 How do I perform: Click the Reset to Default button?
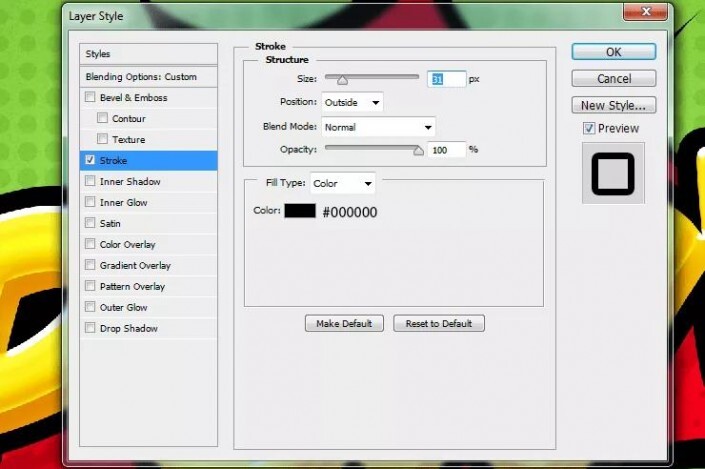click(x=439, y=323)
